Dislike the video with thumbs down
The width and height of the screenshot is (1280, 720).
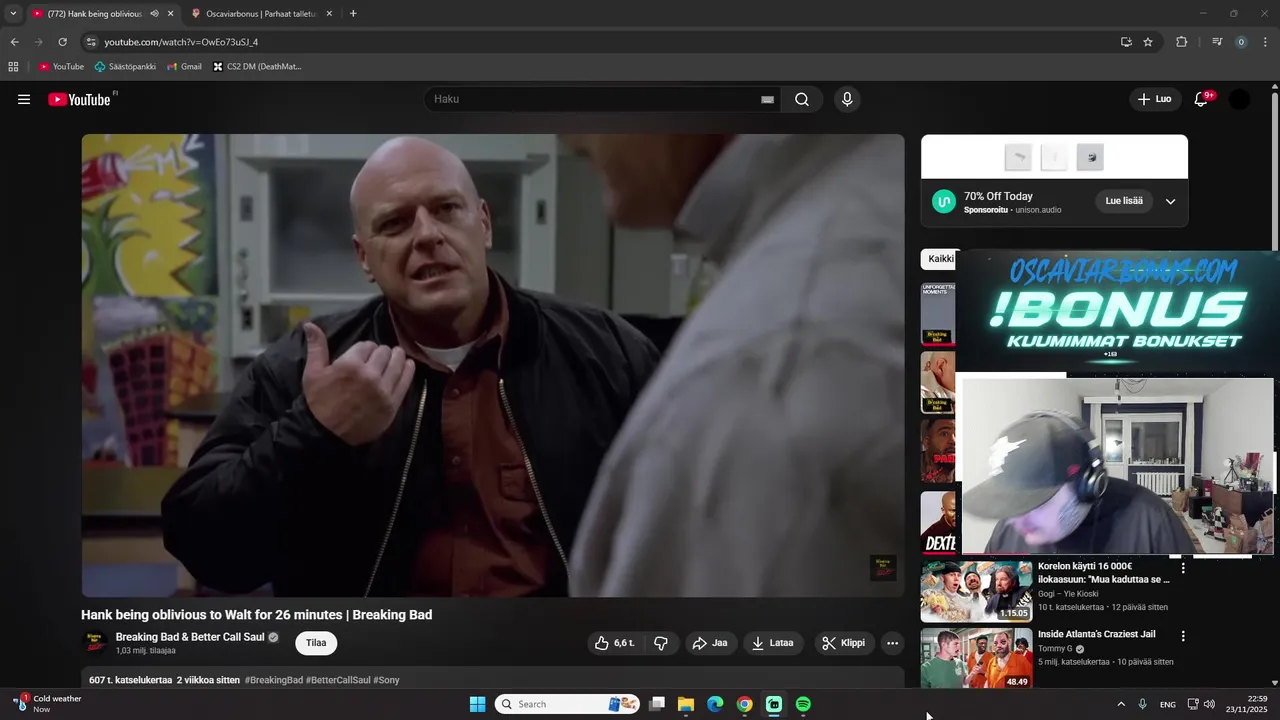click(661, 643)
